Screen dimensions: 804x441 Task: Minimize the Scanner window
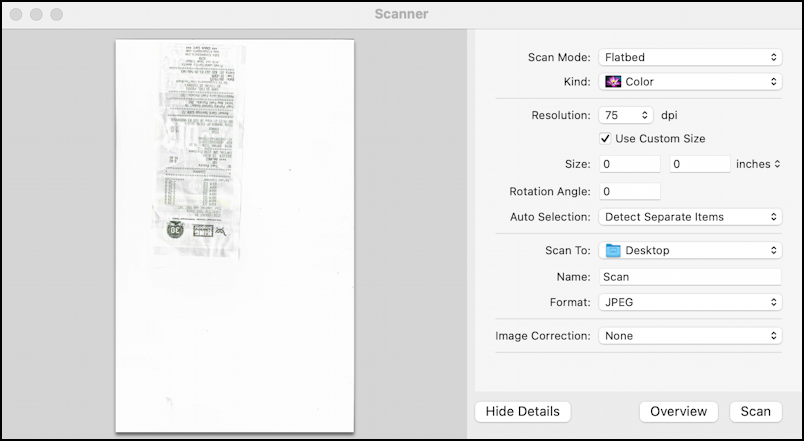(36, 14)
